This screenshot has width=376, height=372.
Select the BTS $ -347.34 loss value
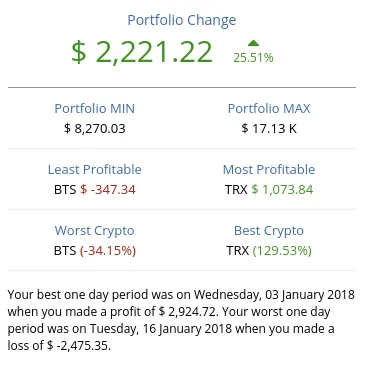[95, 190]
